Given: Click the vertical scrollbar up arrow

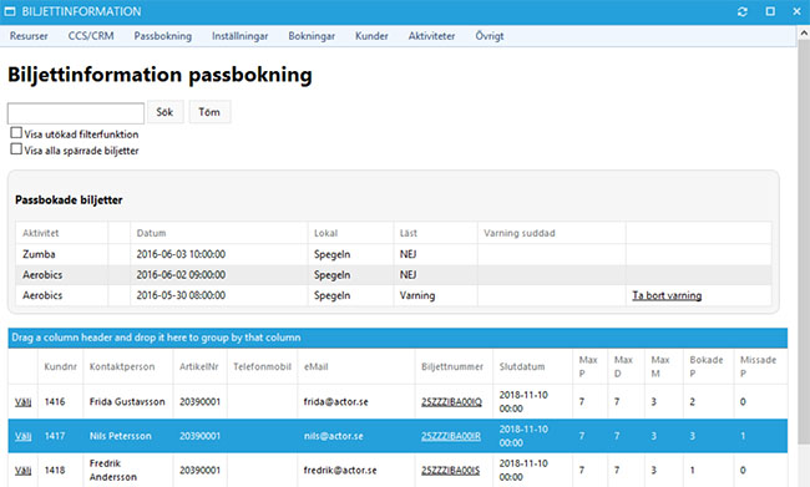Looking at the screenshot, I should 804,33.
